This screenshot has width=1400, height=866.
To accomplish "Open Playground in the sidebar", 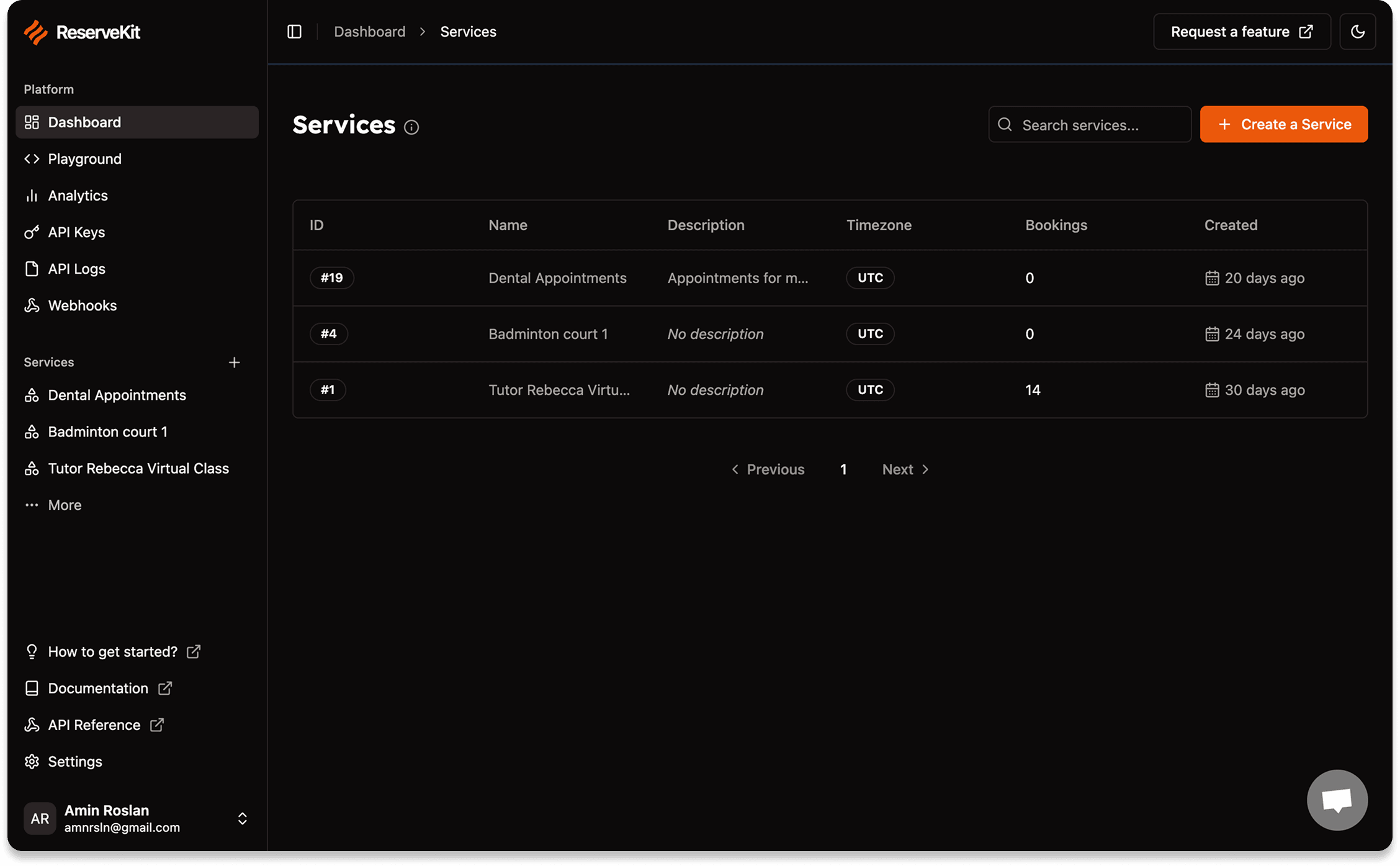I will [137, 159].
